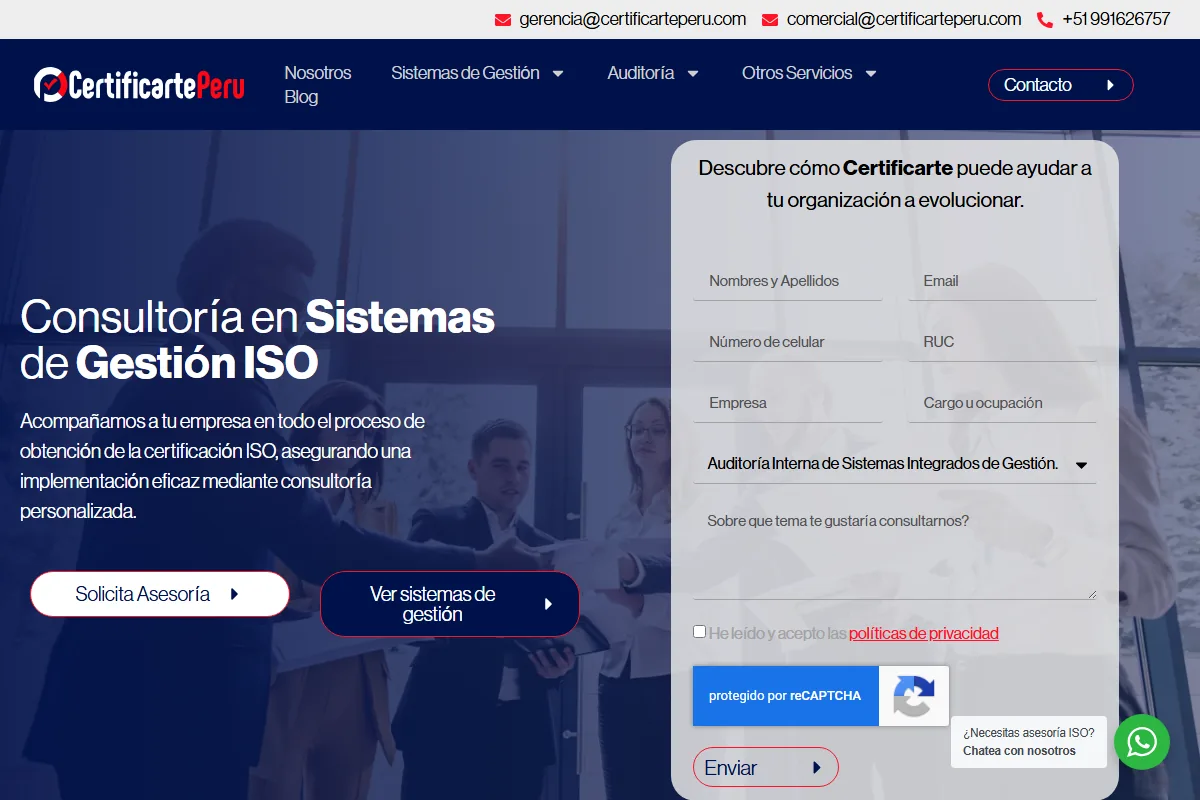Screen dimensions: 1200x800
Task: Focus the RUC input field
Action: [1002, 342]
